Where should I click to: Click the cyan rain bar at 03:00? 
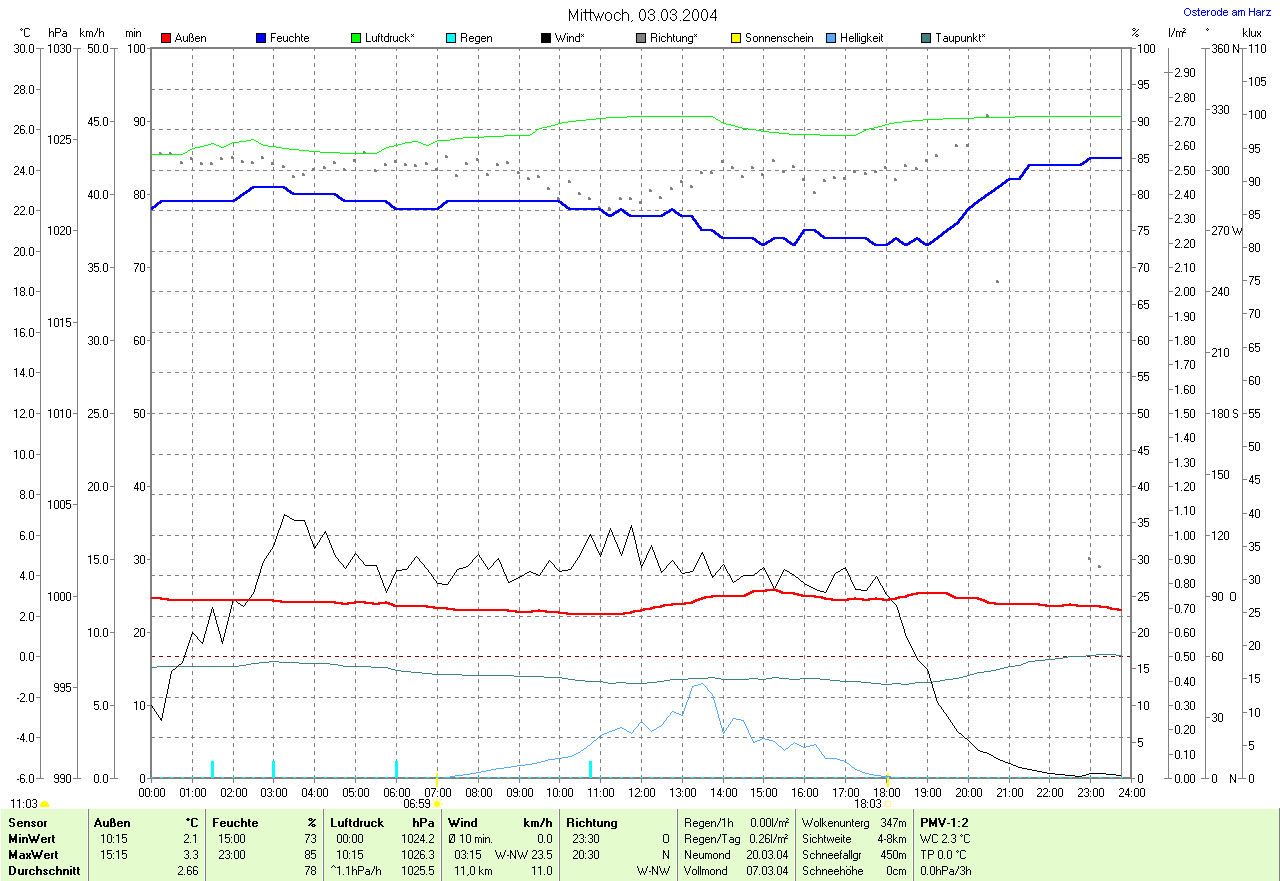pyautogui.click(x=274, y=768)
